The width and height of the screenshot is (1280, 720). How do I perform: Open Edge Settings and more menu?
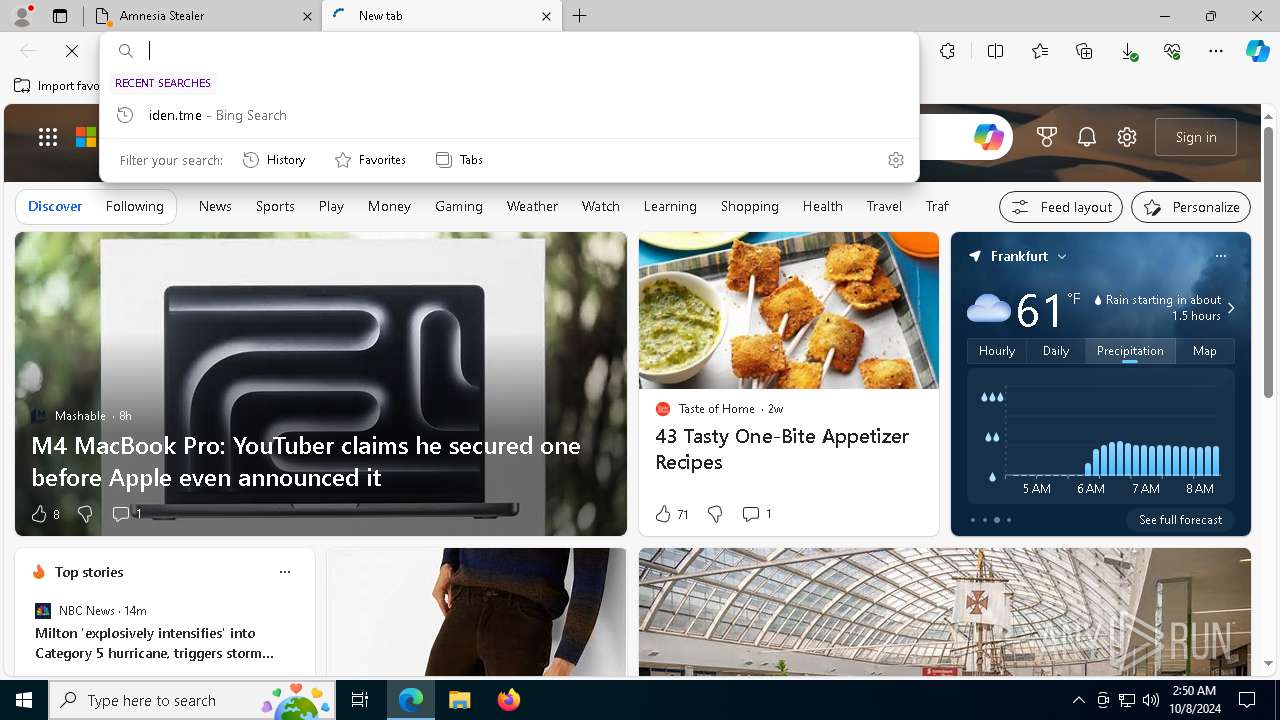pyautogui.click(x=1216, y=51)
